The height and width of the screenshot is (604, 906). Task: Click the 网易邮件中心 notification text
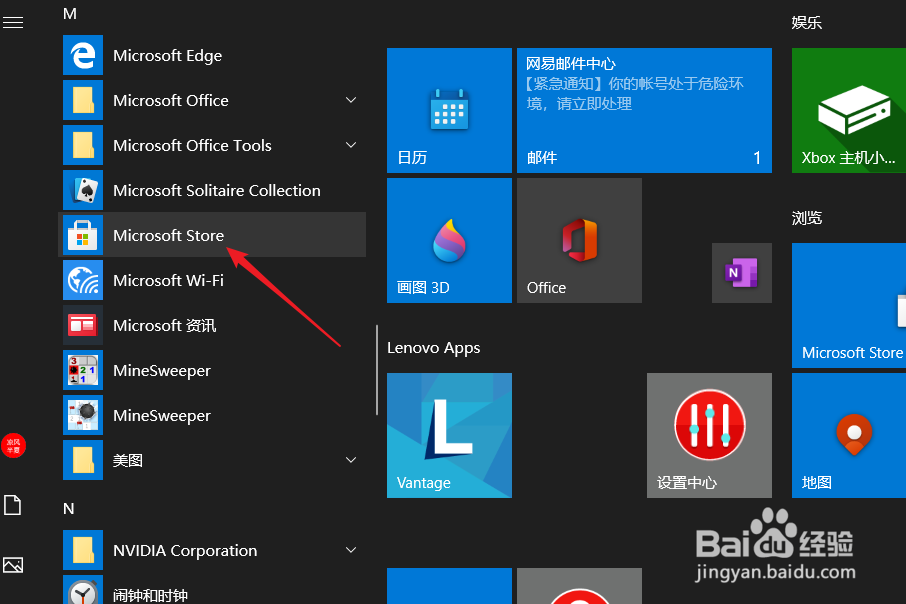point(571,64)
